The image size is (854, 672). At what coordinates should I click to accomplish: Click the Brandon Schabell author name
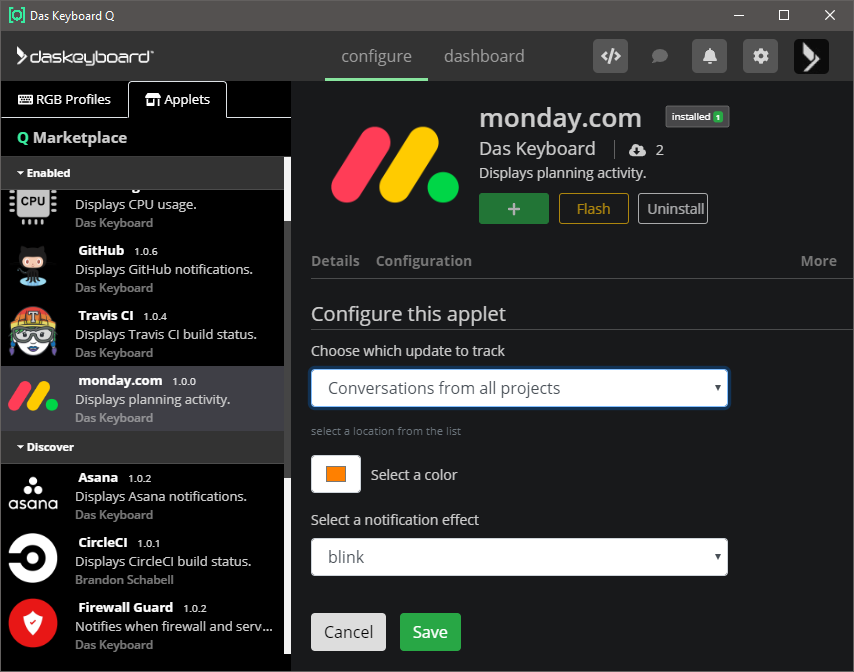(124, 580)
